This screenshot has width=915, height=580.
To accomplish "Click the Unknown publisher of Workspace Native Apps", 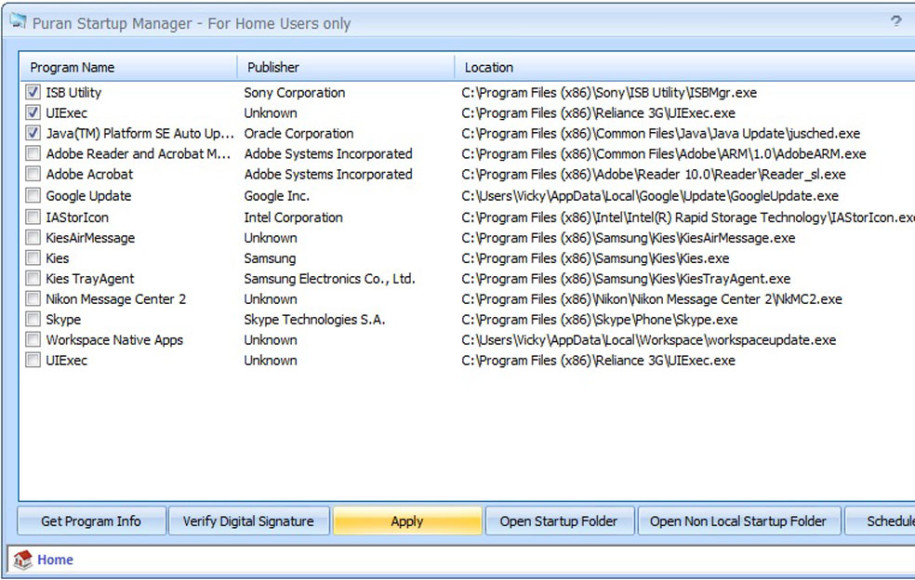I will (271, 340).
